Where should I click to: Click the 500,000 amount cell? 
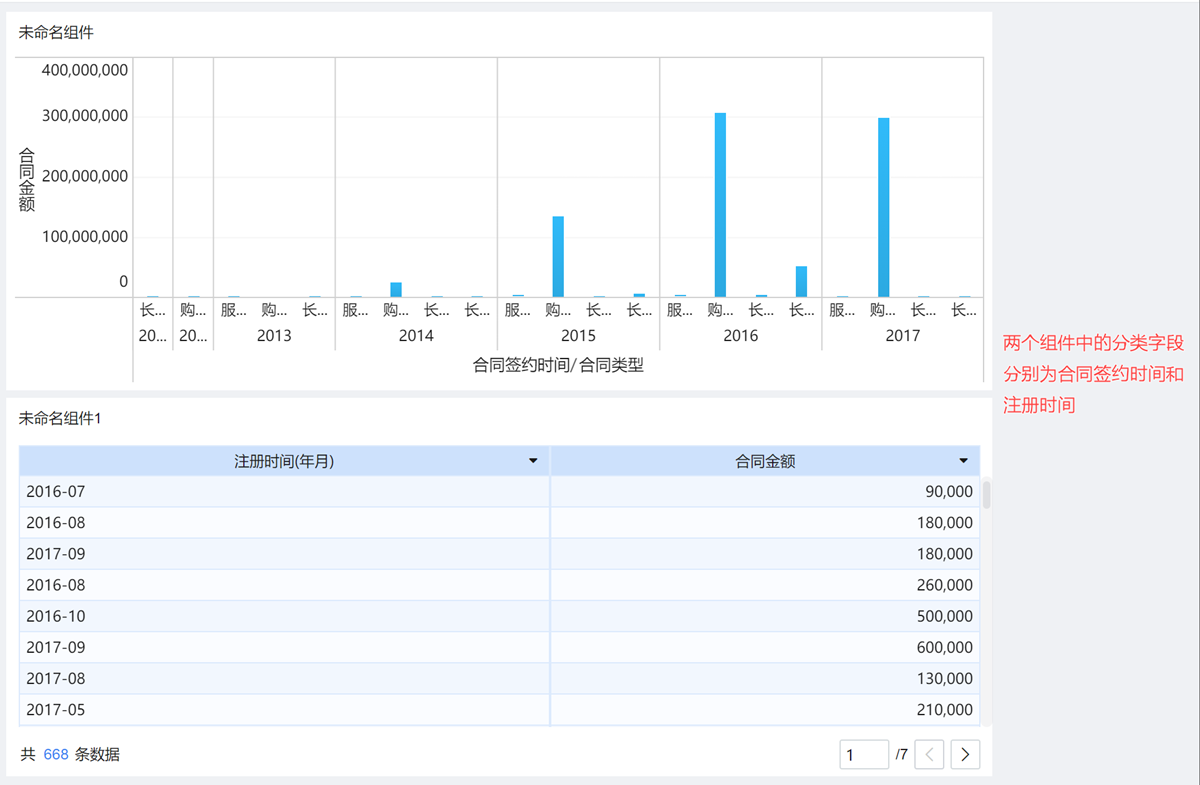tap(765, 616)
